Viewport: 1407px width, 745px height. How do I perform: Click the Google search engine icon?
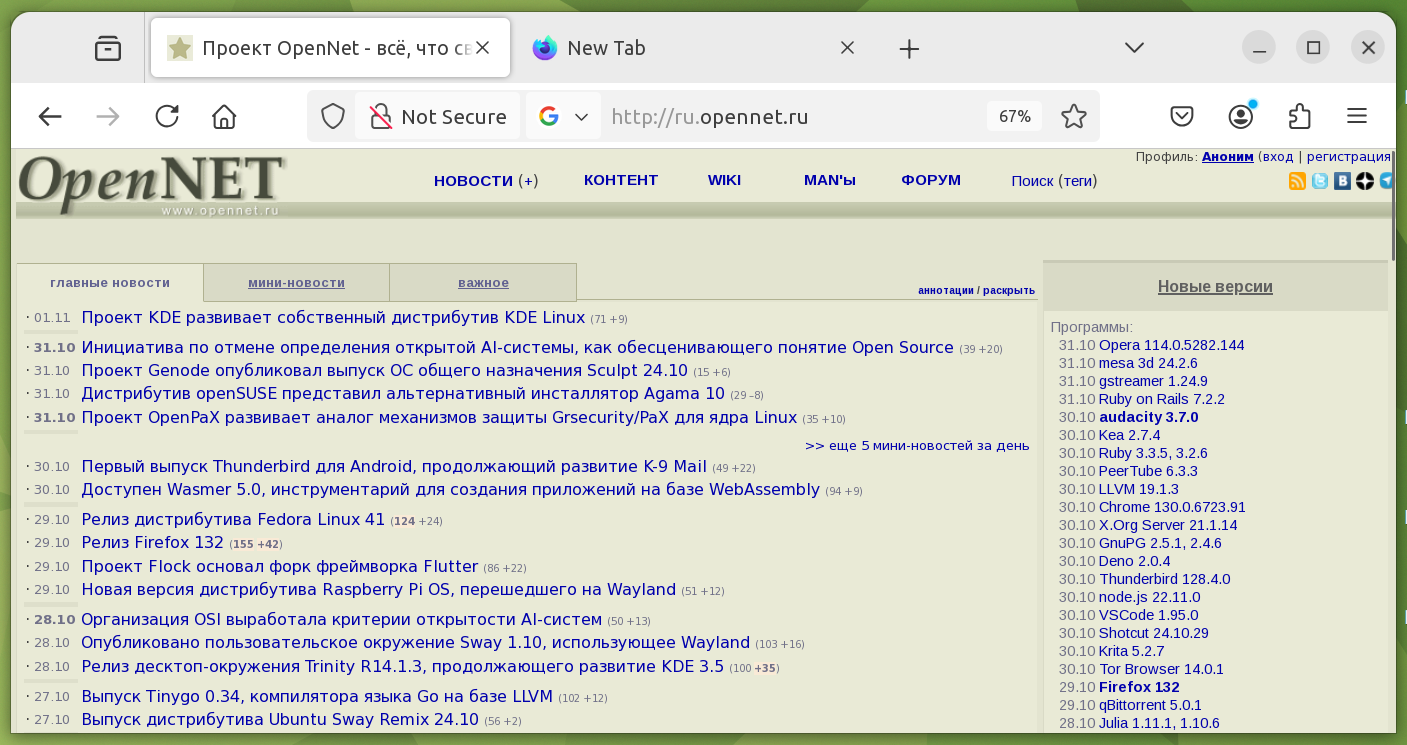pyautogui.click(x=548, y=117)
